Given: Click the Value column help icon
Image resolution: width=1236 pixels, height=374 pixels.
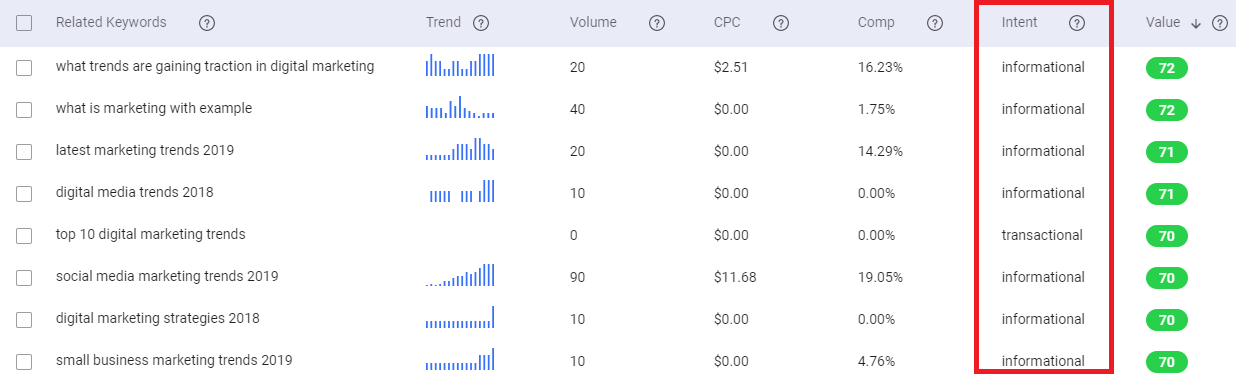Looking at the screenshot, I should 1220,23.
